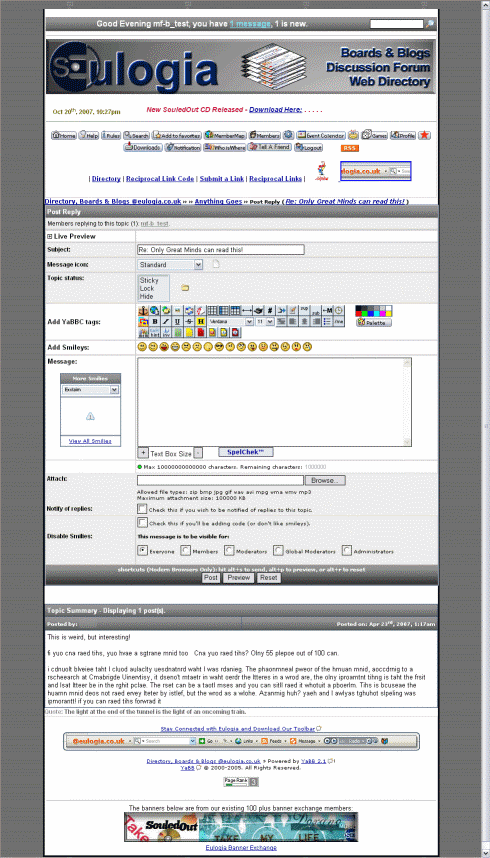Click into the Subject input field

click(x=221, y=250)
